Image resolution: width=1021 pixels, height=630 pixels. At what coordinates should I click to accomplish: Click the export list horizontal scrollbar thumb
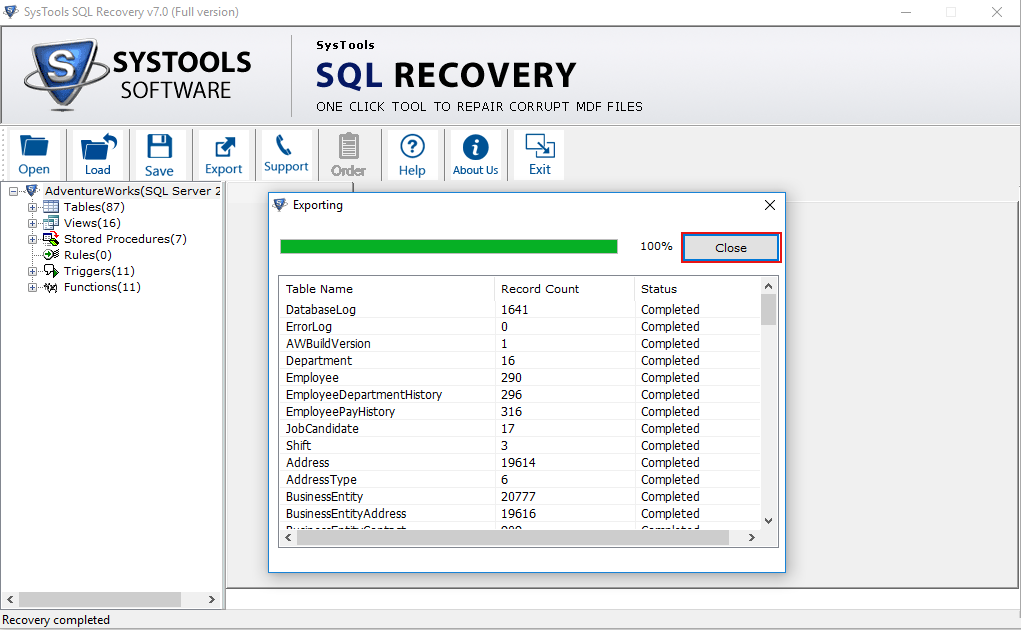(513, 538)
